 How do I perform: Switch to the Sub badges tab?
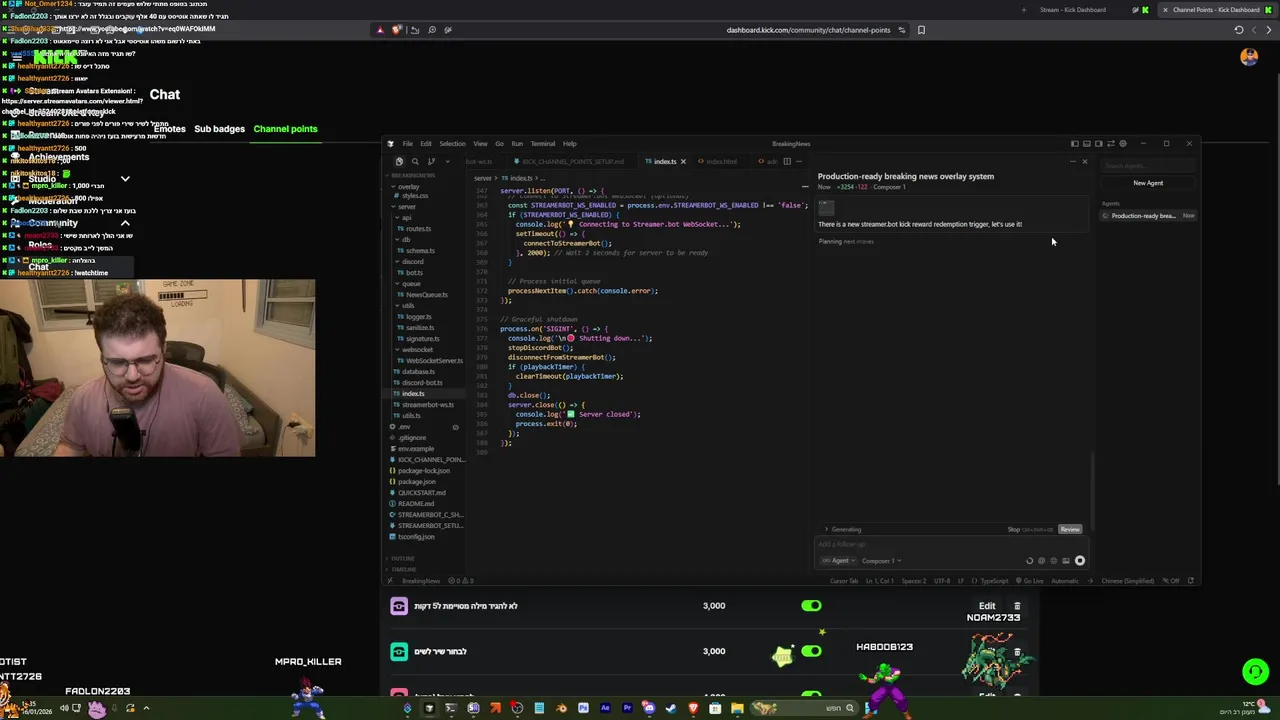(219, 129)
